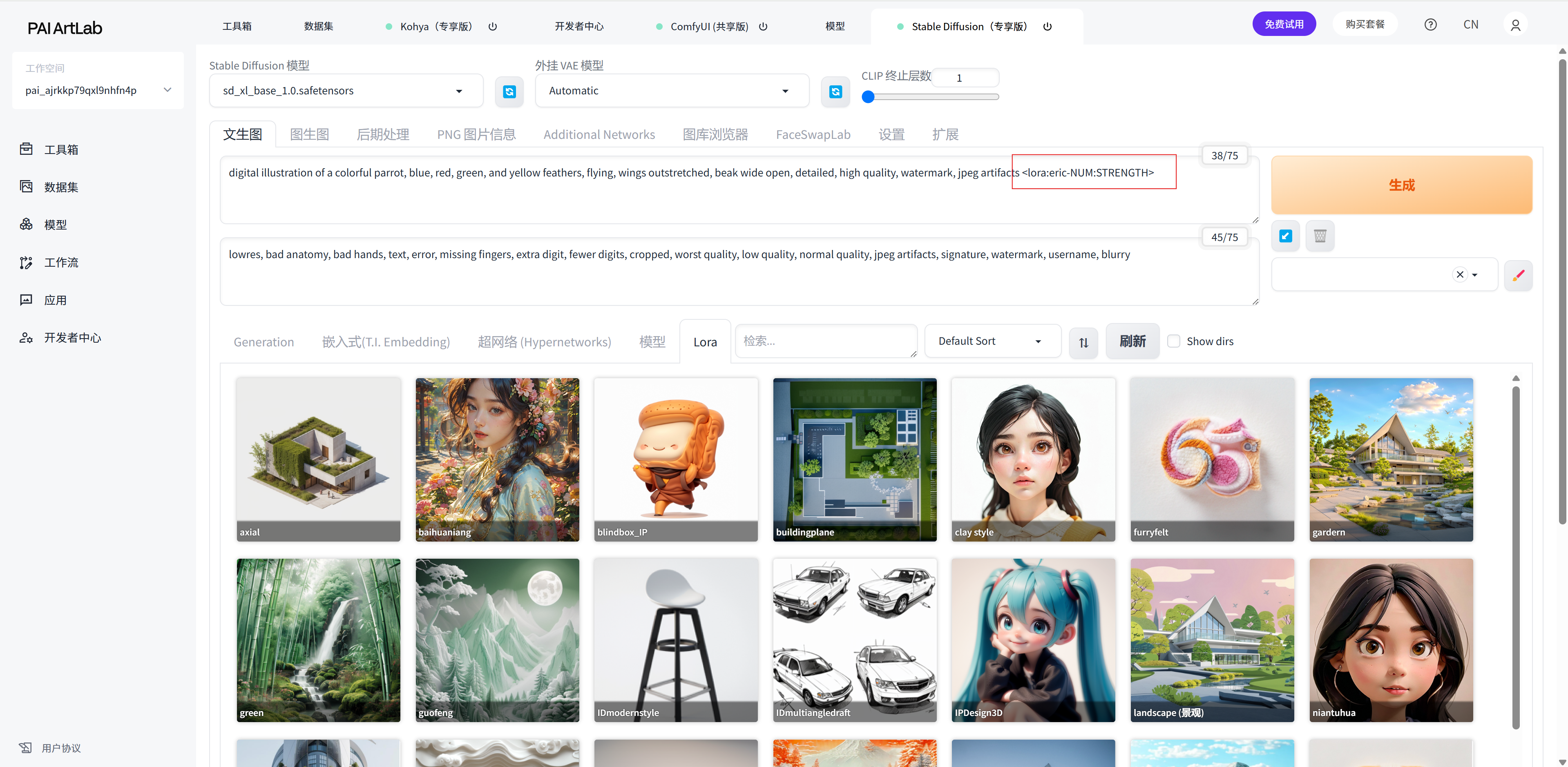
Task: Open the sd_xl_base_1.0.safetensors model dropdown
Action: (x=346, y=91)
